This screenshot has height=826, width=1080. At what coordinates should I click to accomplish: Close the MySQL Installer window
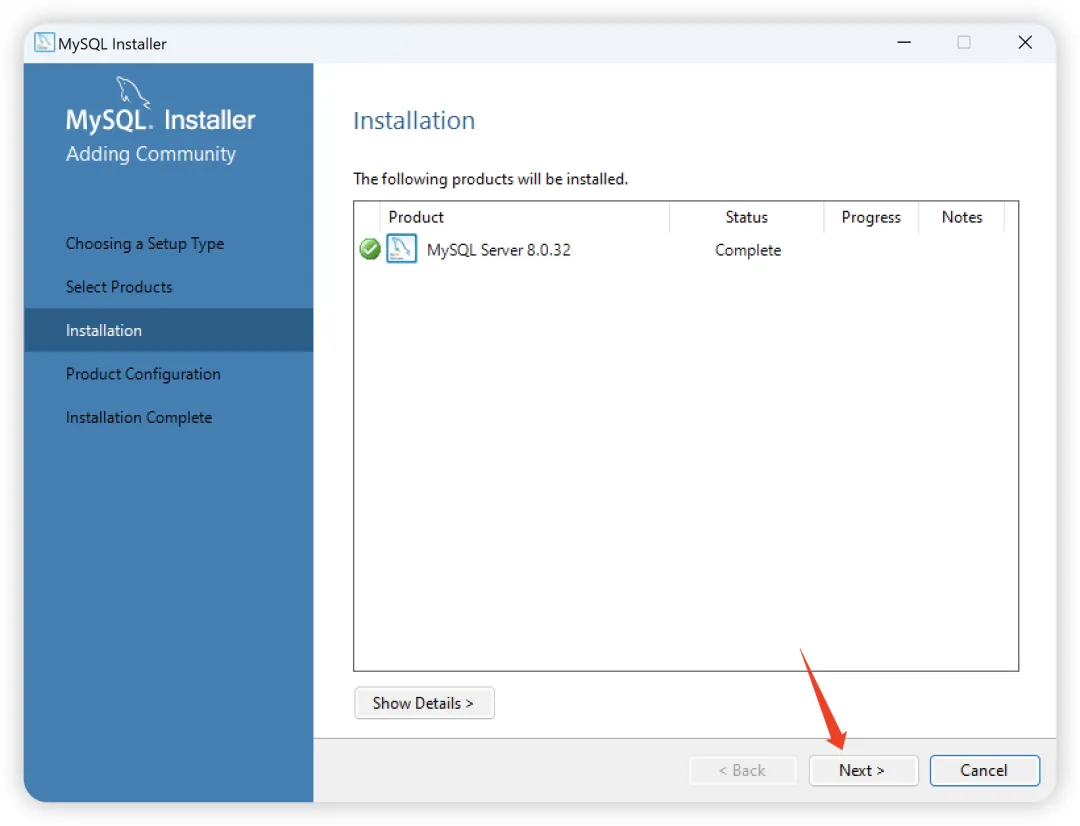pos(1025,43)
